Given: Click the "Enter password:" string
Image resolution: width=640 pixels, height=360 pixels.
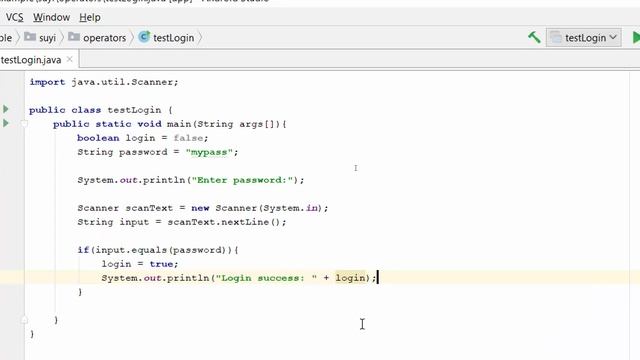Looking at the screenshot, I should click(x=242, y=180).
